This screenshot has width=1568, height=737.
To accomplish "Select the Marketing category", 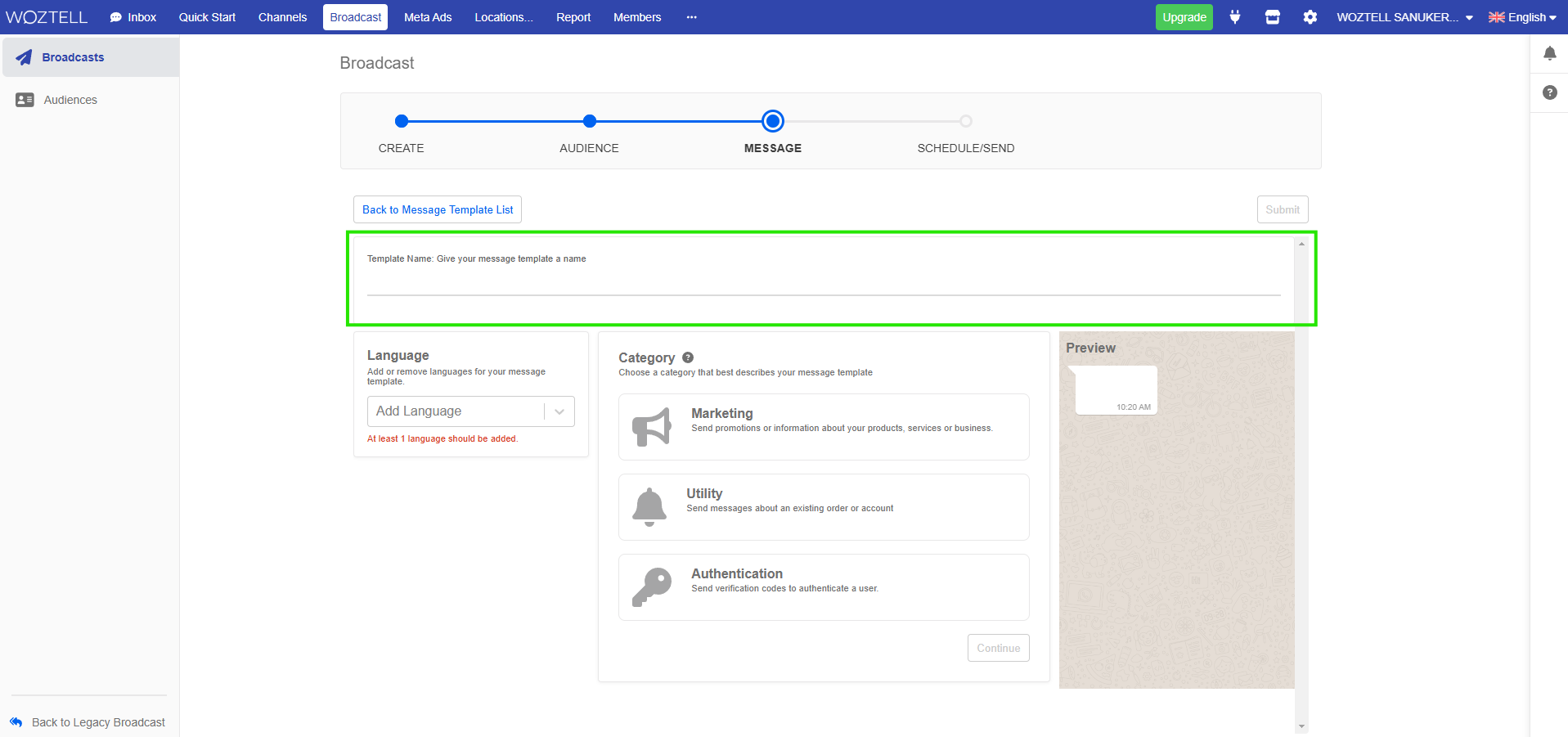I will (x=823, y=426).
